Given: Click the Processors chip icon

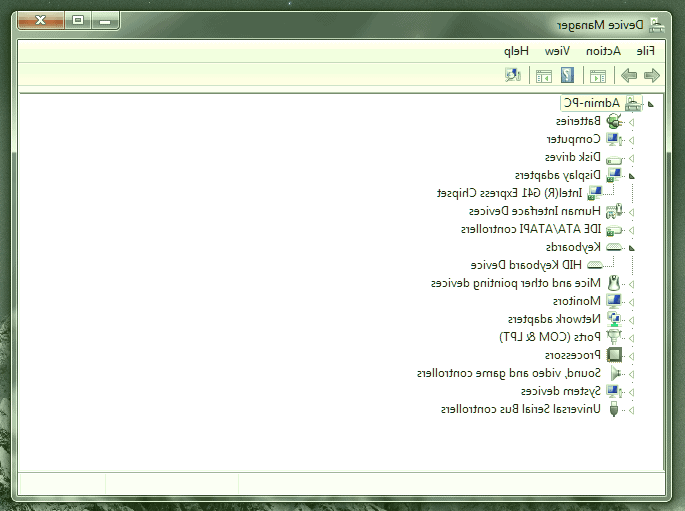Looking at the screenshot, I should coord(614,355).
